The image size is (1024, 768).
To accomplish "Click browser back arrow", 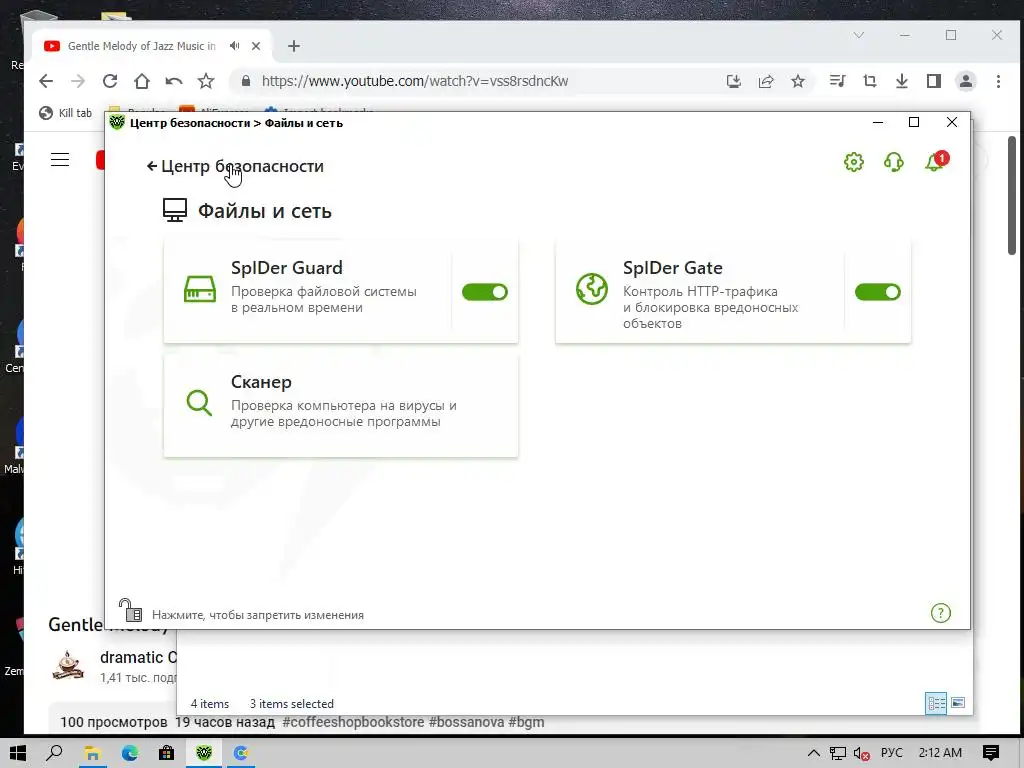I will pyautogui.click(x=46, y=81).
